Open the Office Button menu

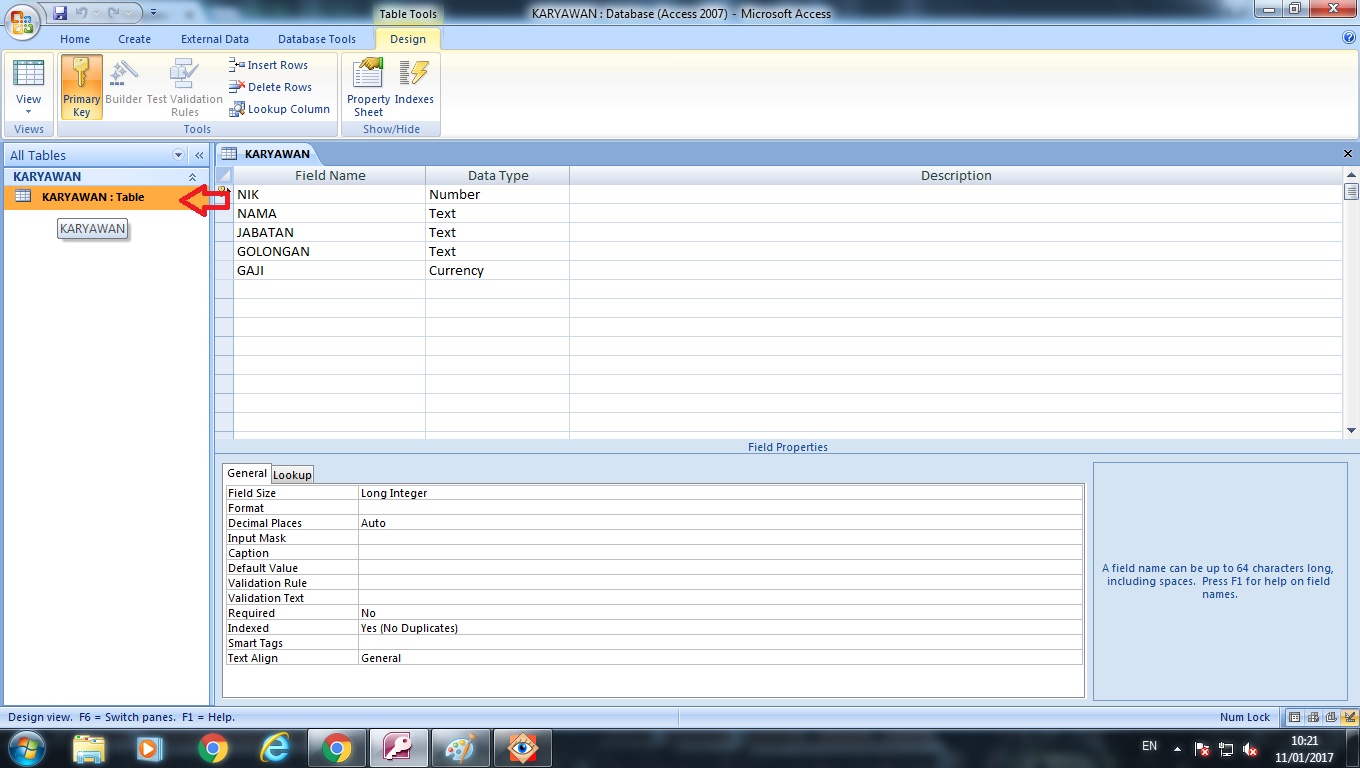[22, 20]
